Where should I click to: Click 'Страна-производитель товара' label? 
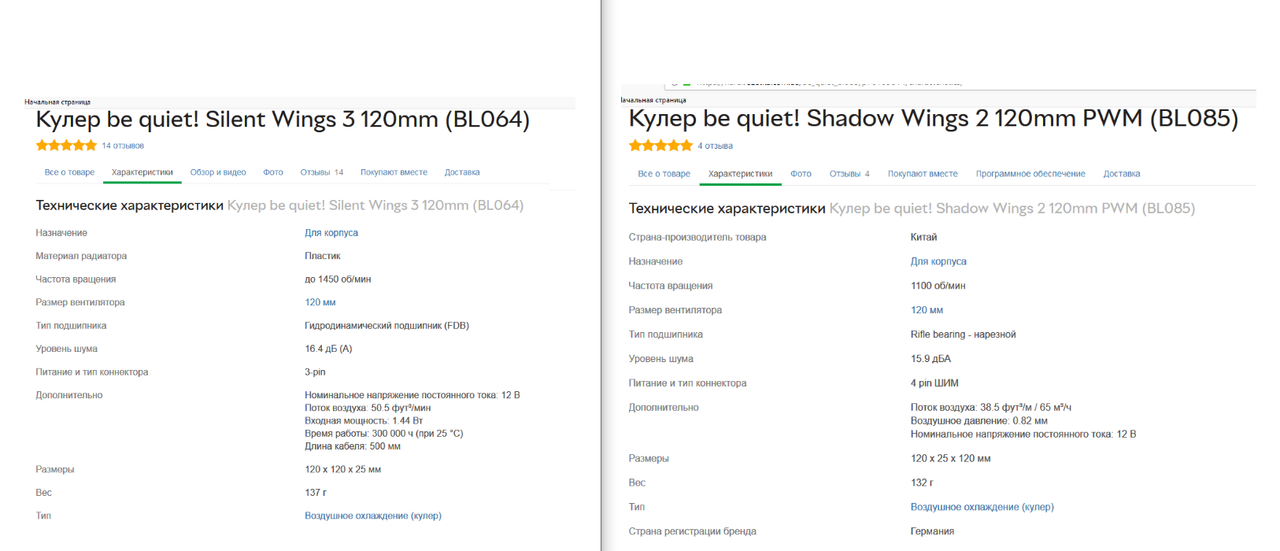click(x=697, y=237)
